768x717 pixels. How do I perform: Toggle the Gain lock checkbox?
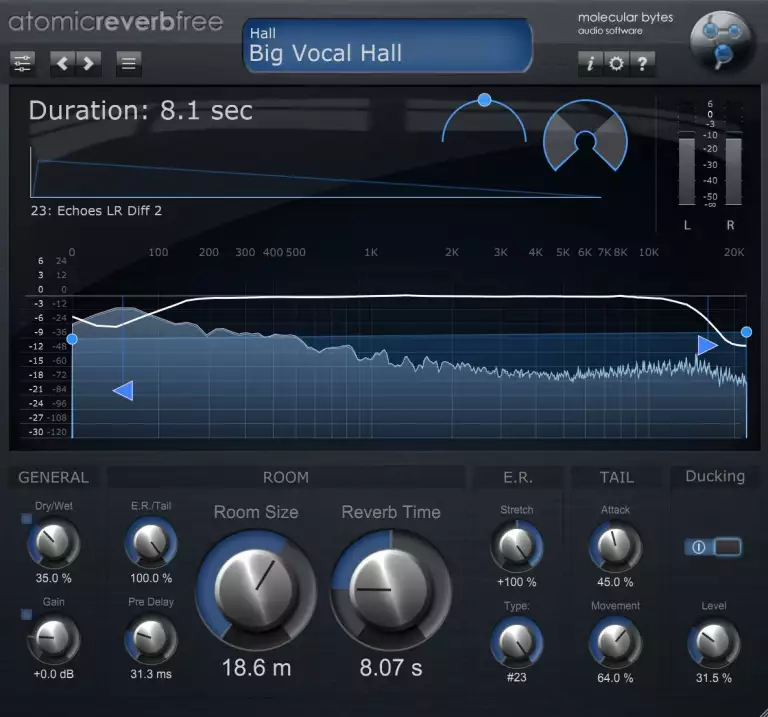click(26, 613)
